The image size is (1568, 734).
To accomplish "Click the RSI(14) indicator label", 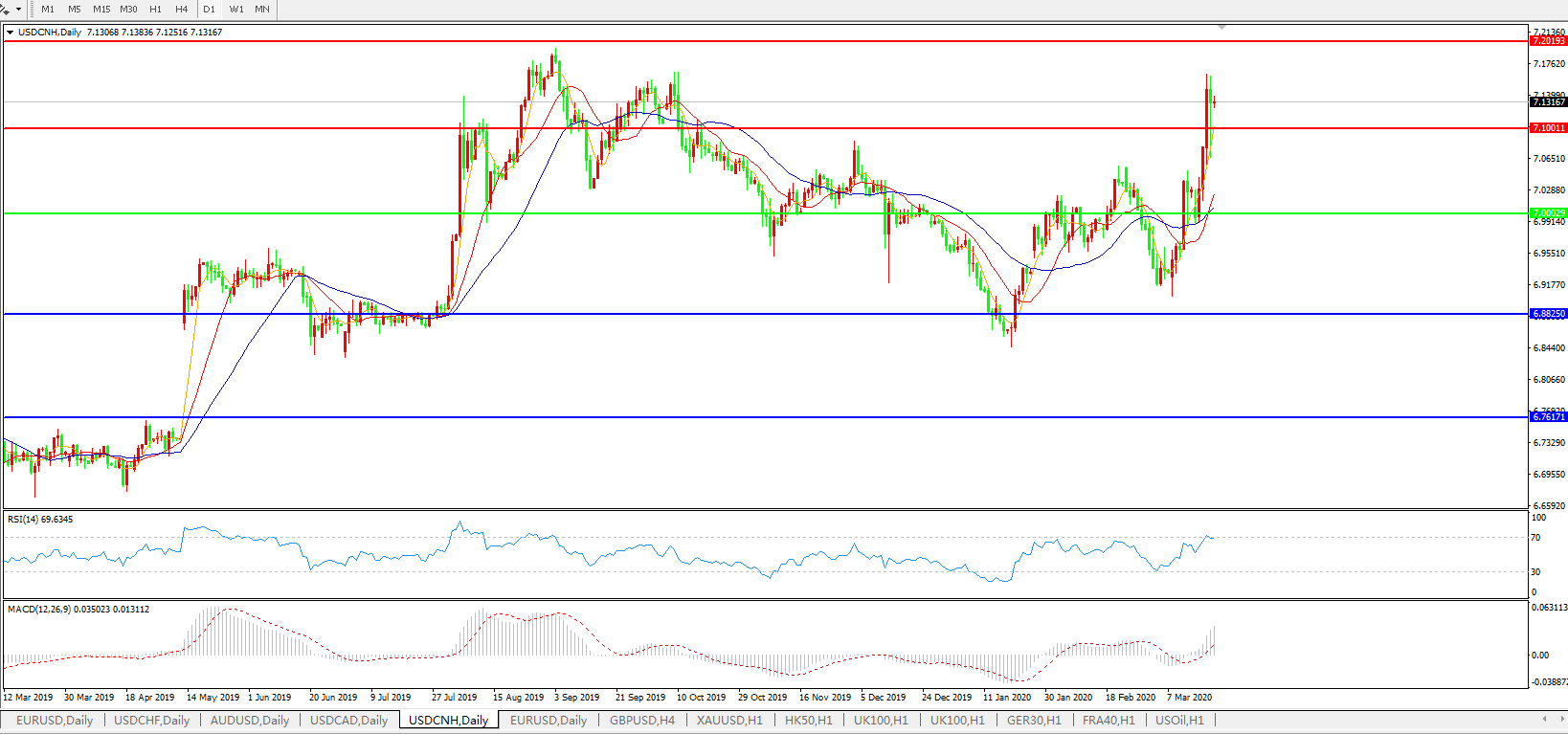I will click(40, 520).
